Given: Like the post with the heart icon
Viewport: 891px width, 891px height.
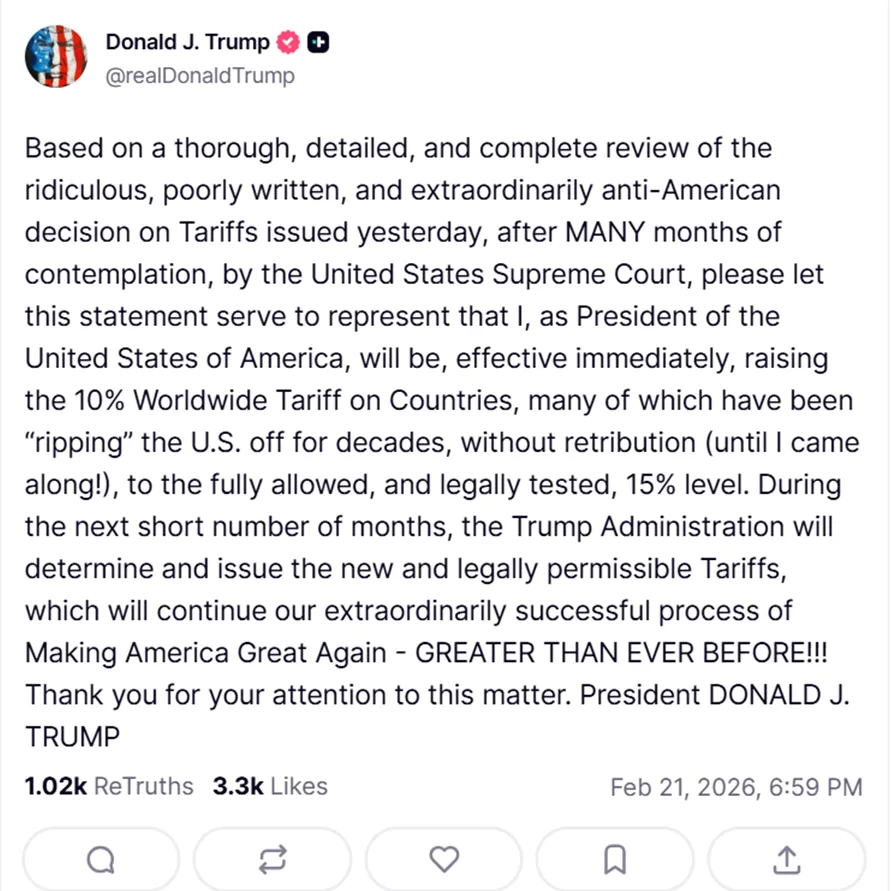Looking at the screenshot, I should click(444, 858).
